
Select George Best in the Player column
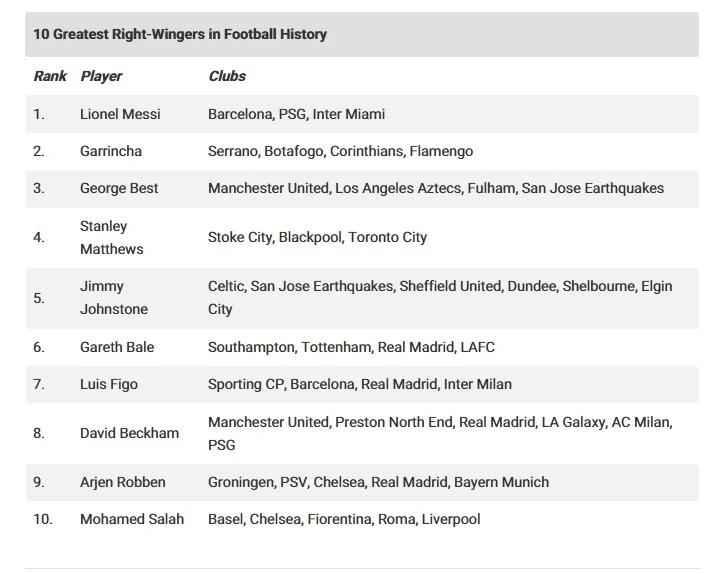(119, 188)
